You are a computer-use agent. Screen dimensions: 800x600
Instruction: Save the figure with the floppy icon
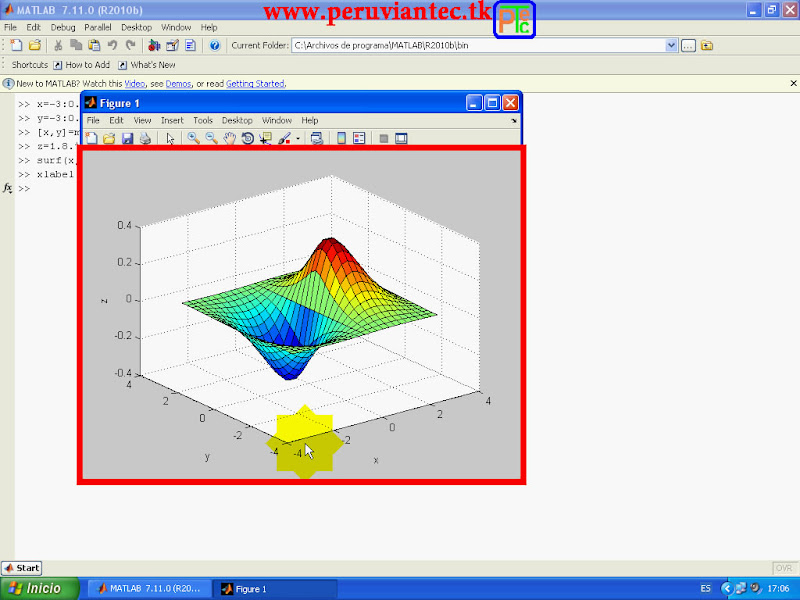click(127, 138)
